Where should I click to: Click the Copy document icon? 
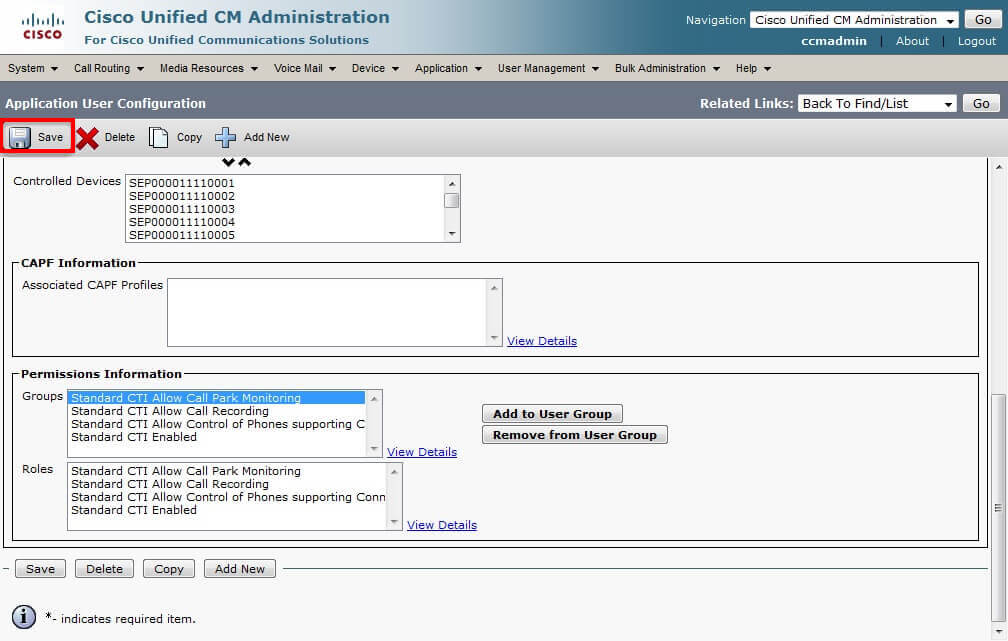(x=158, y=137)
